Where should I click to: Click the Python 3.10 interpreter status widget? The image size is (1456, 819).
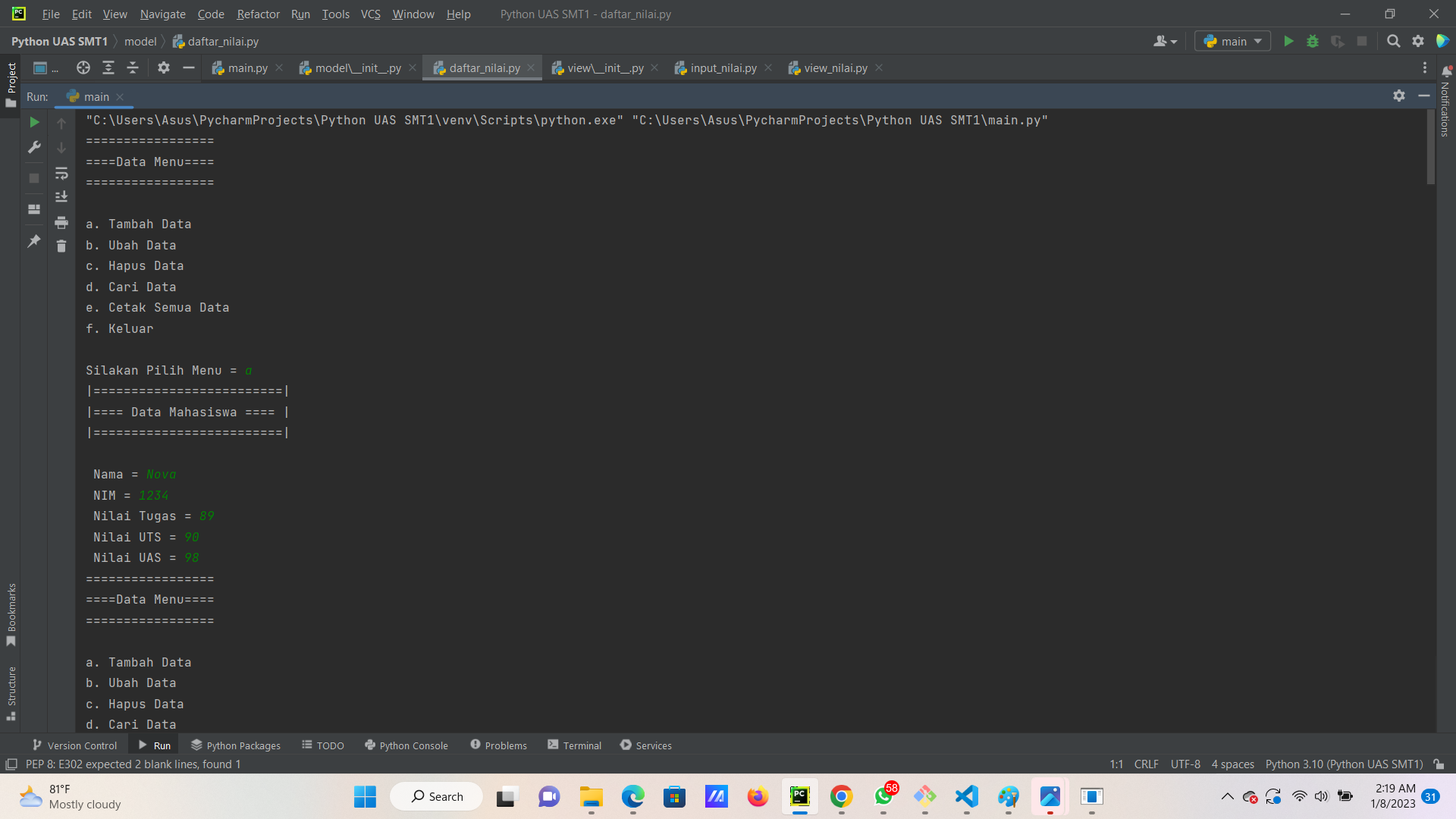(1344, 764)
